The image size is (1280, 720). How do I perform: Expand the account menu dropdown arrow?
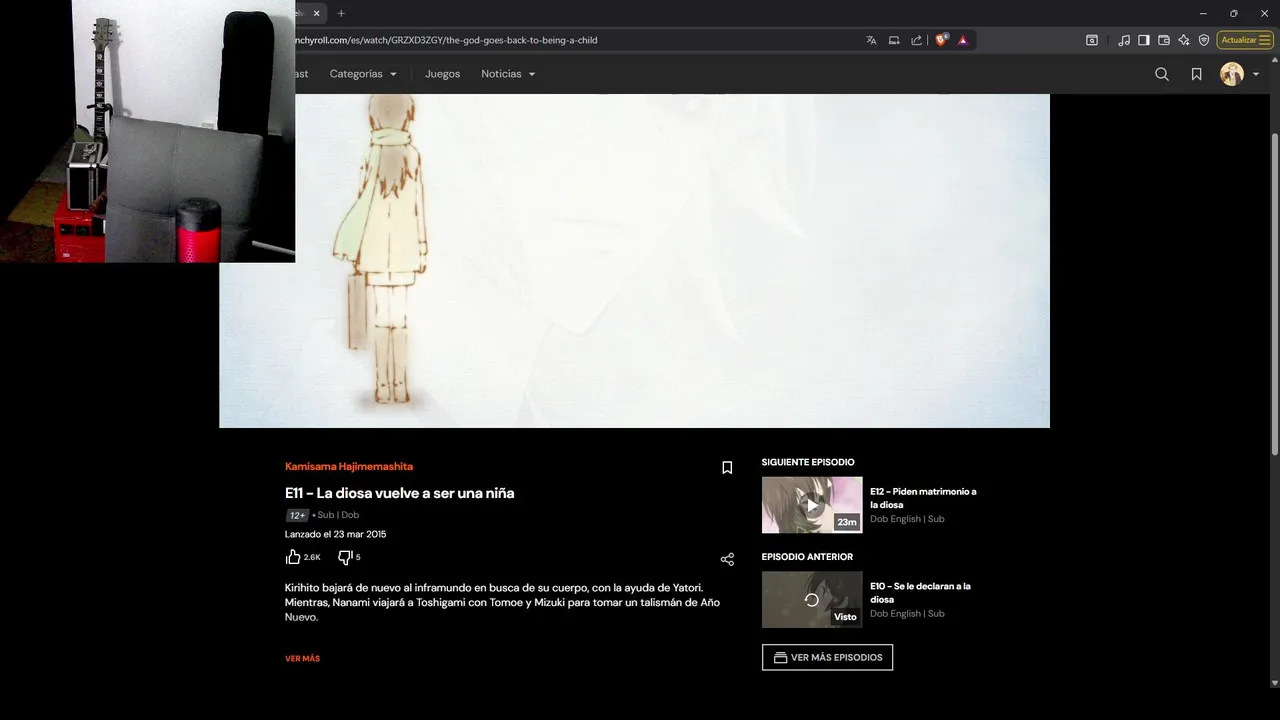pos(1256,75)
